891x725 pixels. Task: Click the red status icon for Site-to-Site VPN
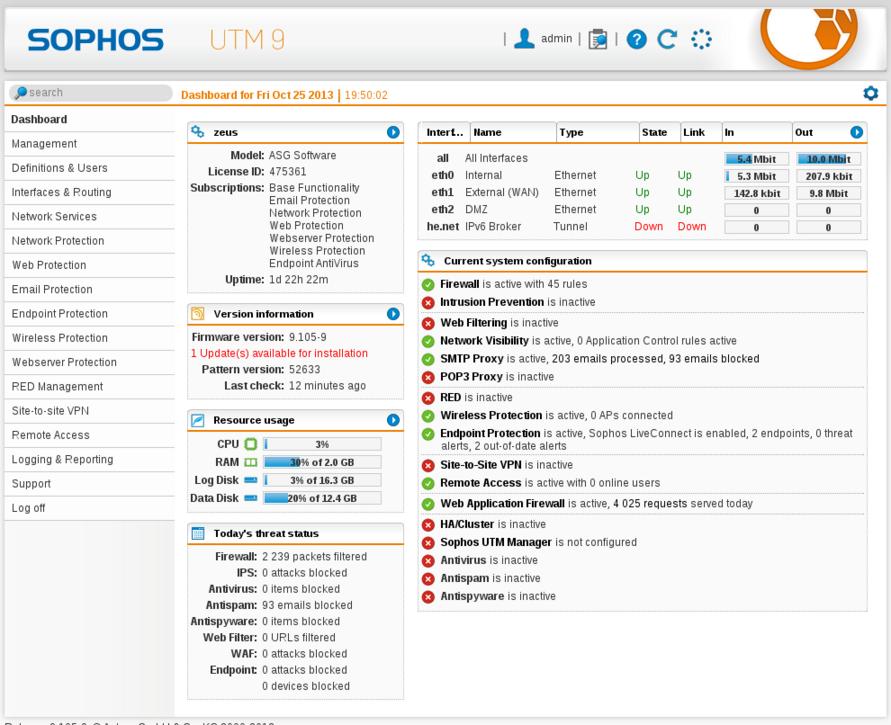click(x=428, y=466)
